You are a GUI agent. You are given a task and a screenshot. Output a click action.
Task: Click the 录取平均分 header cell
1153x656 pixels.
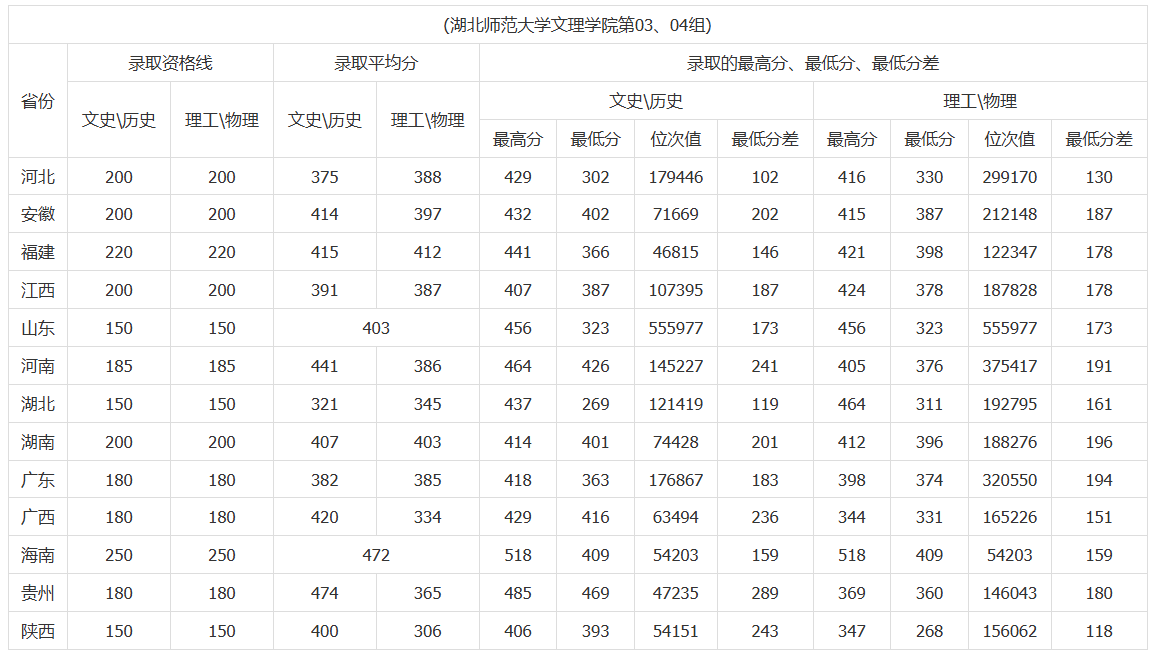pos(376,63)
